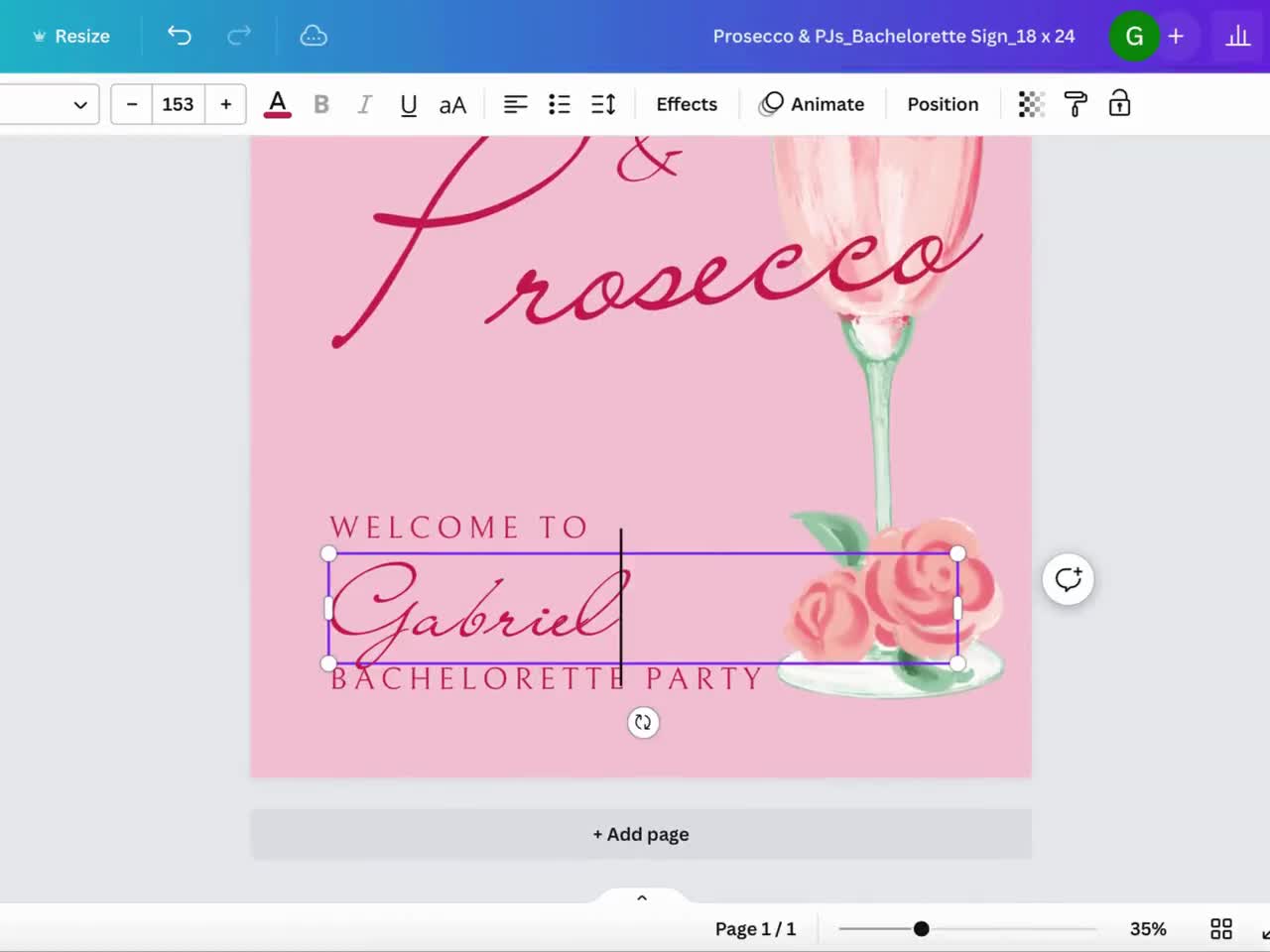Click the Page 1 / 1 indicator

pos(755,929)
